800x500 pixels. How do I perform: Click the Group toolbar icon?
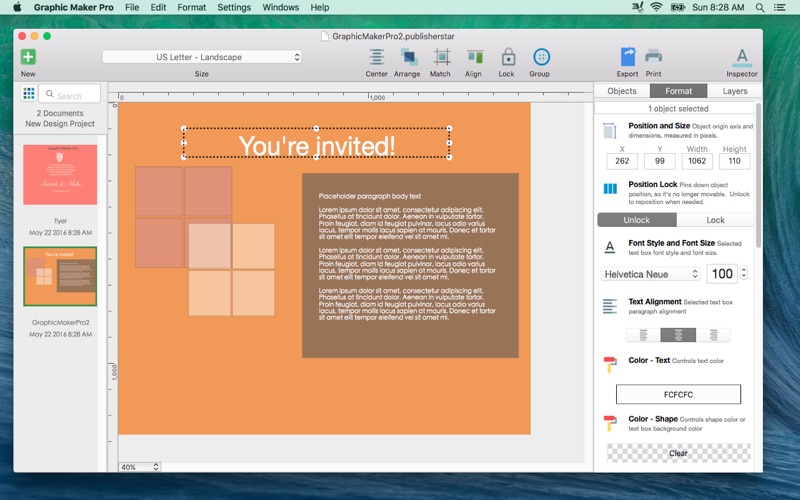coord(541,57)
